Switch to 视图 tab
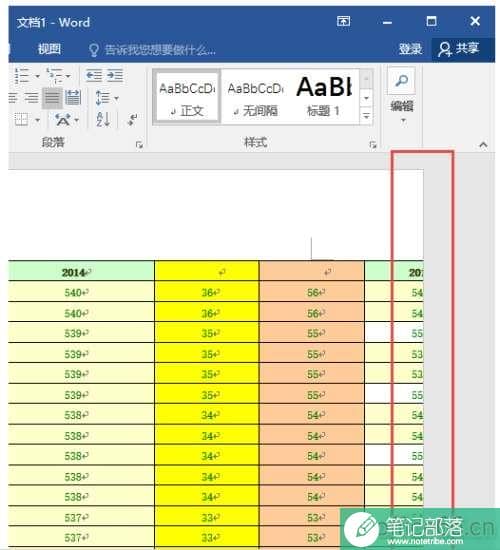The width and height of the screenshot is (500, 550). 49,49
